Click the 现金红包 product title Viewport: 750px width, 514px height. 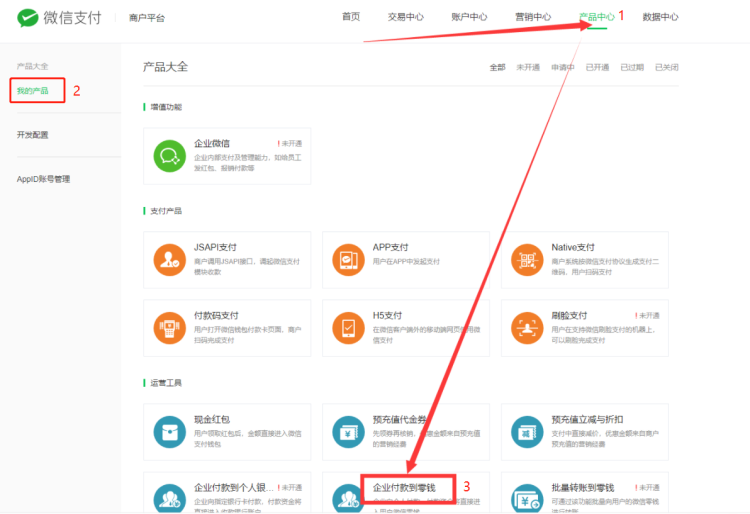212,419
